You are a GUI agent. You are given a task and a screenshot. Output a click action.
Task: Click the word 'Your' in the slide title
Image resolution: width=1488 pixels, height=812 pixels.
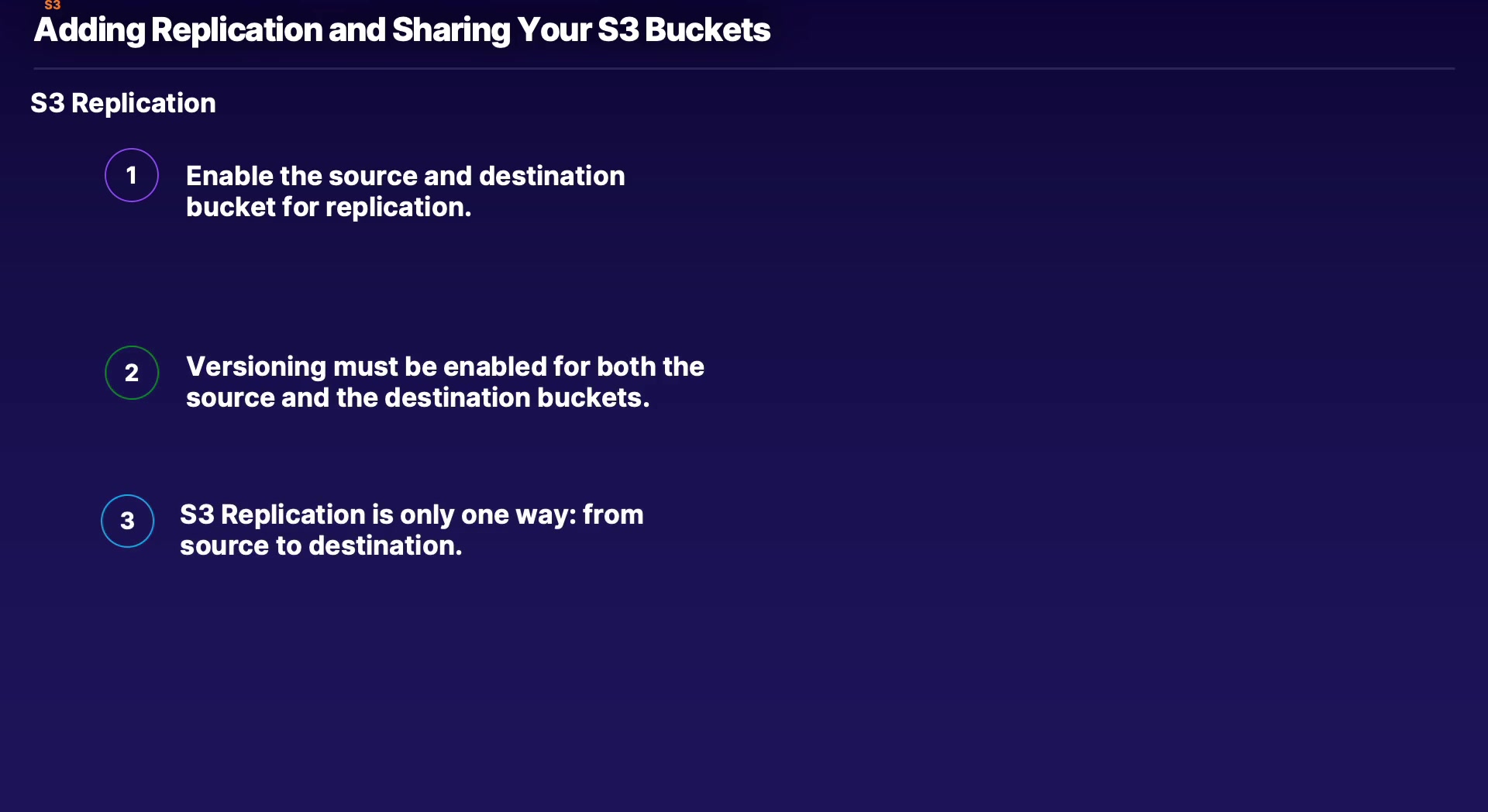[x=554, y=30]
